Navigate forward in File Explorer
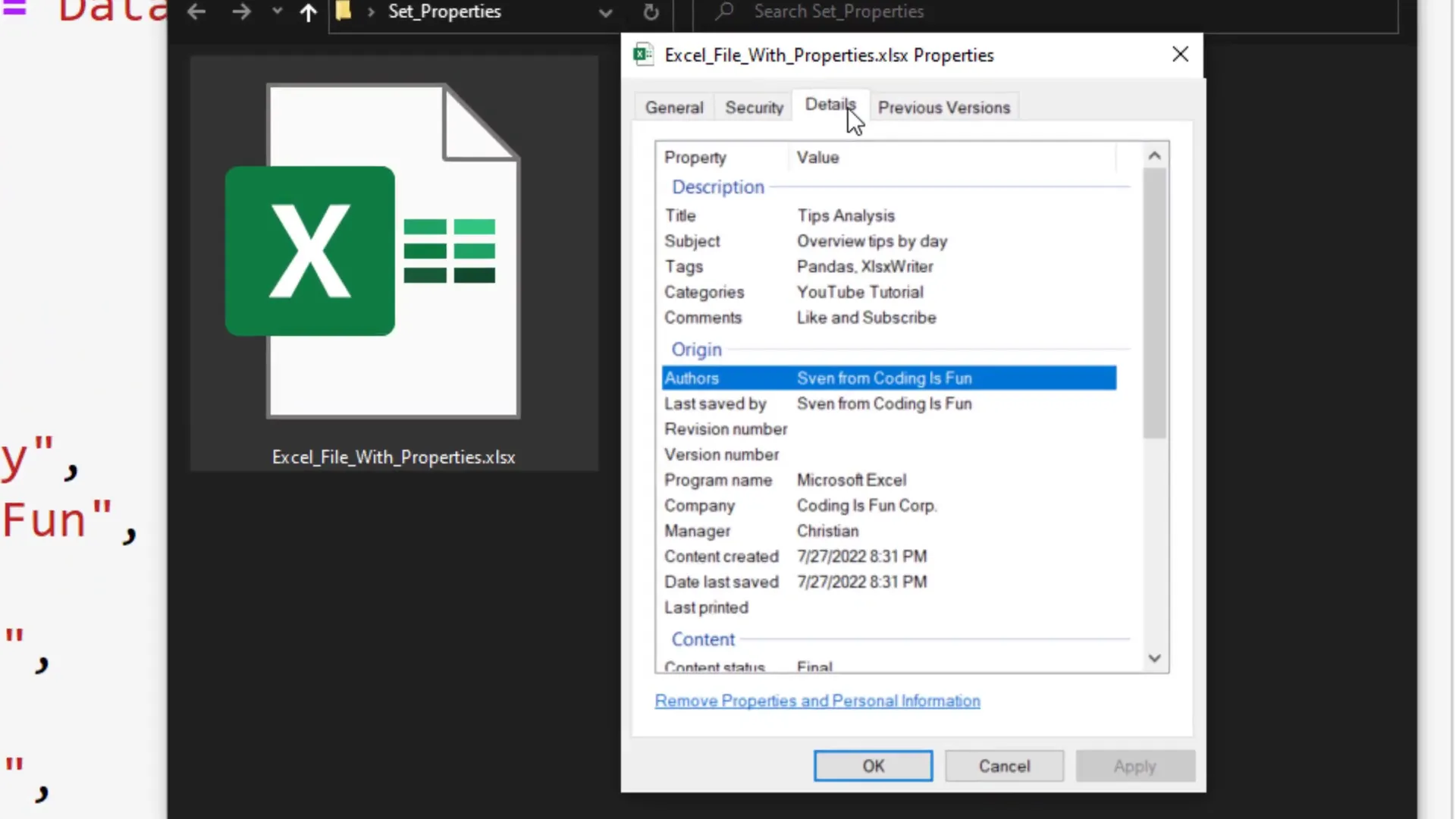This screenshot has height=819, width=1456. pos(240,11)
